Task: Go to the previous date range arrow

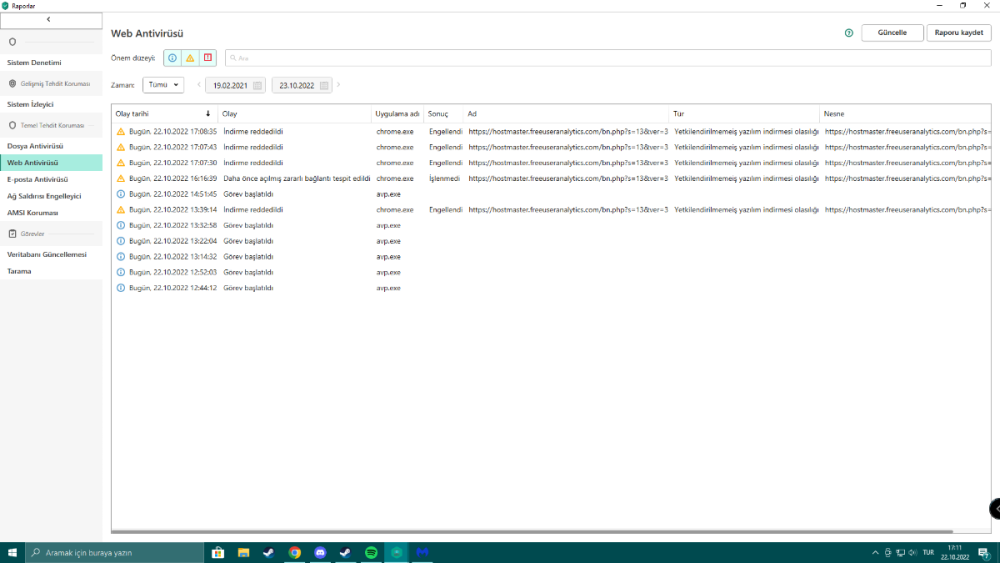Action: [199, 85]
